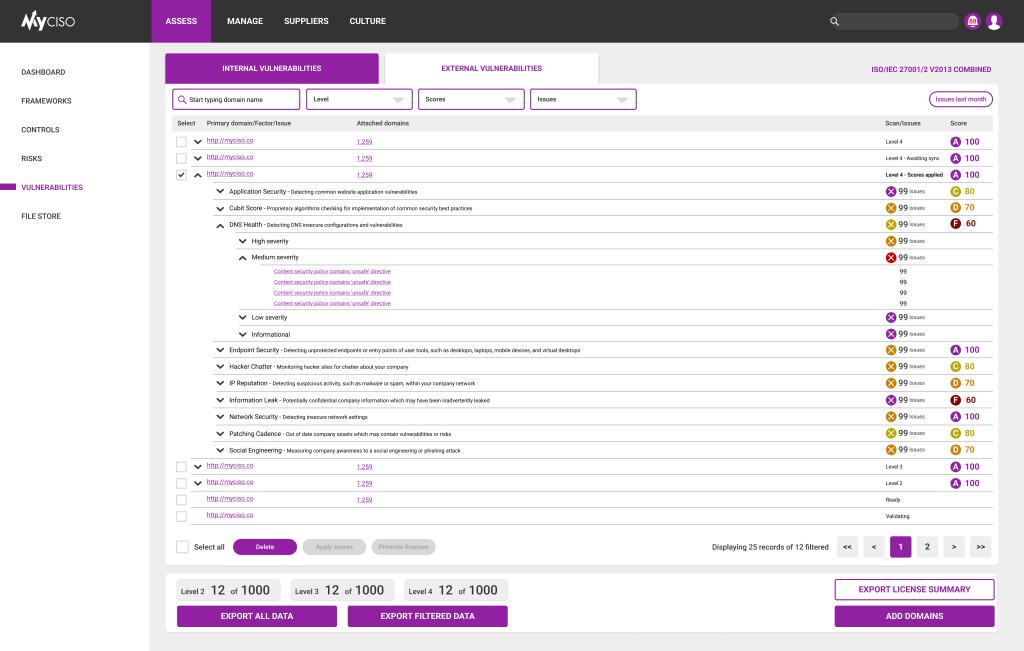Image resolution: width=1024 pixels, height=651 pixels.
Task: Go to page 2 in the pagination
Action: pos(926,547)
